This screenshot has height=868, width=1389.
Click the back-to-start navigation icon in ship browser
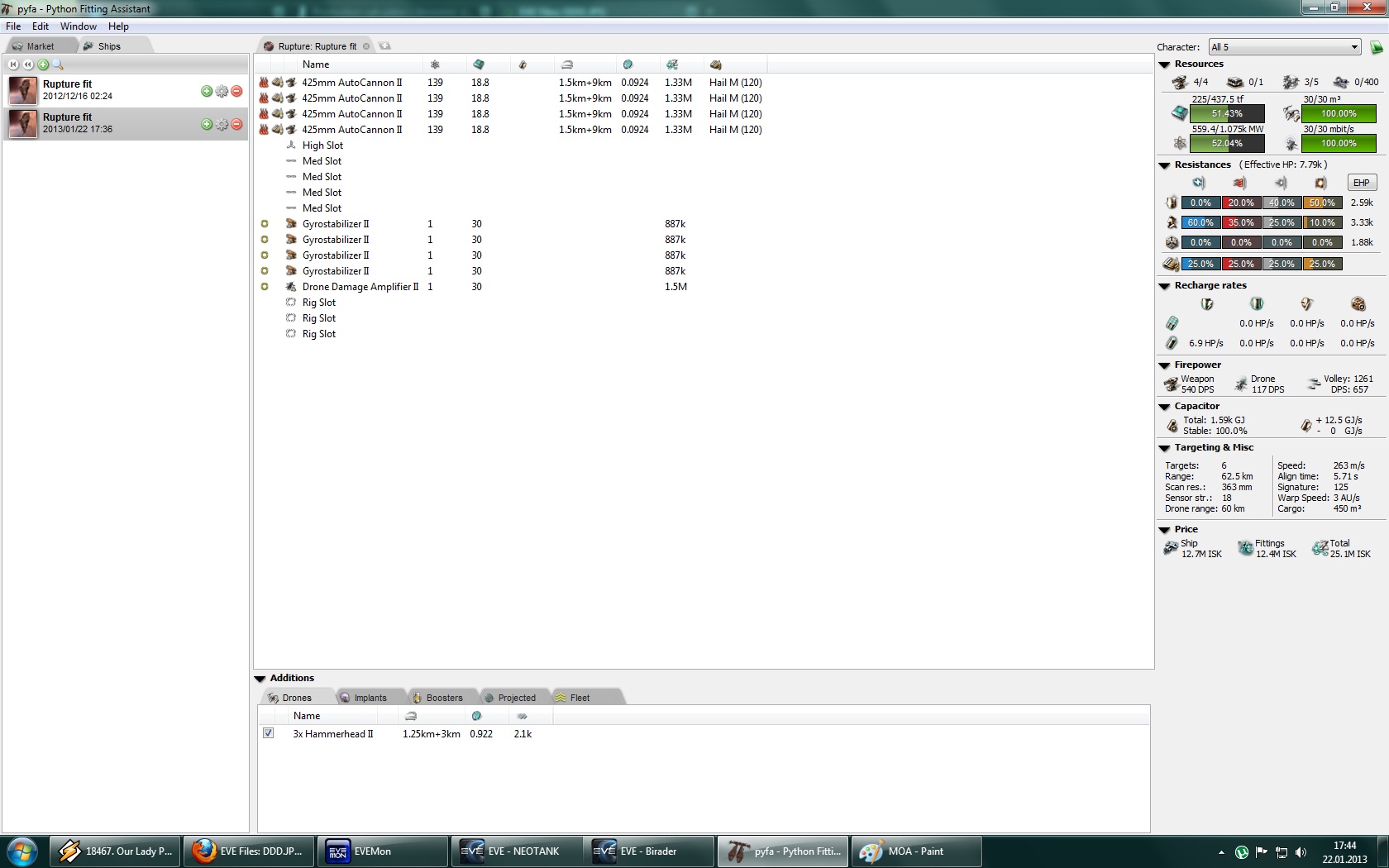click(13, 64)
